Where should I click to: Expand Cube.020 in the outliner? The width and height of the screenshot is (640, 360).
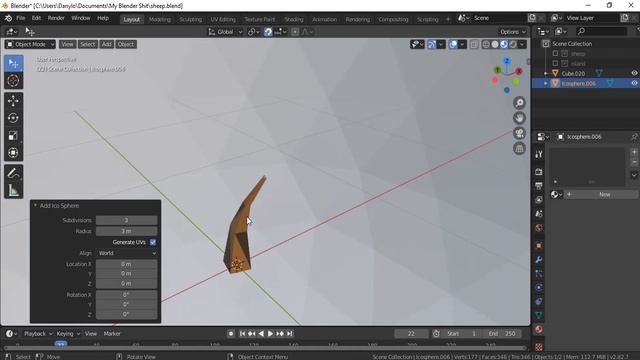pyautogui.click(x=546, y=73)
